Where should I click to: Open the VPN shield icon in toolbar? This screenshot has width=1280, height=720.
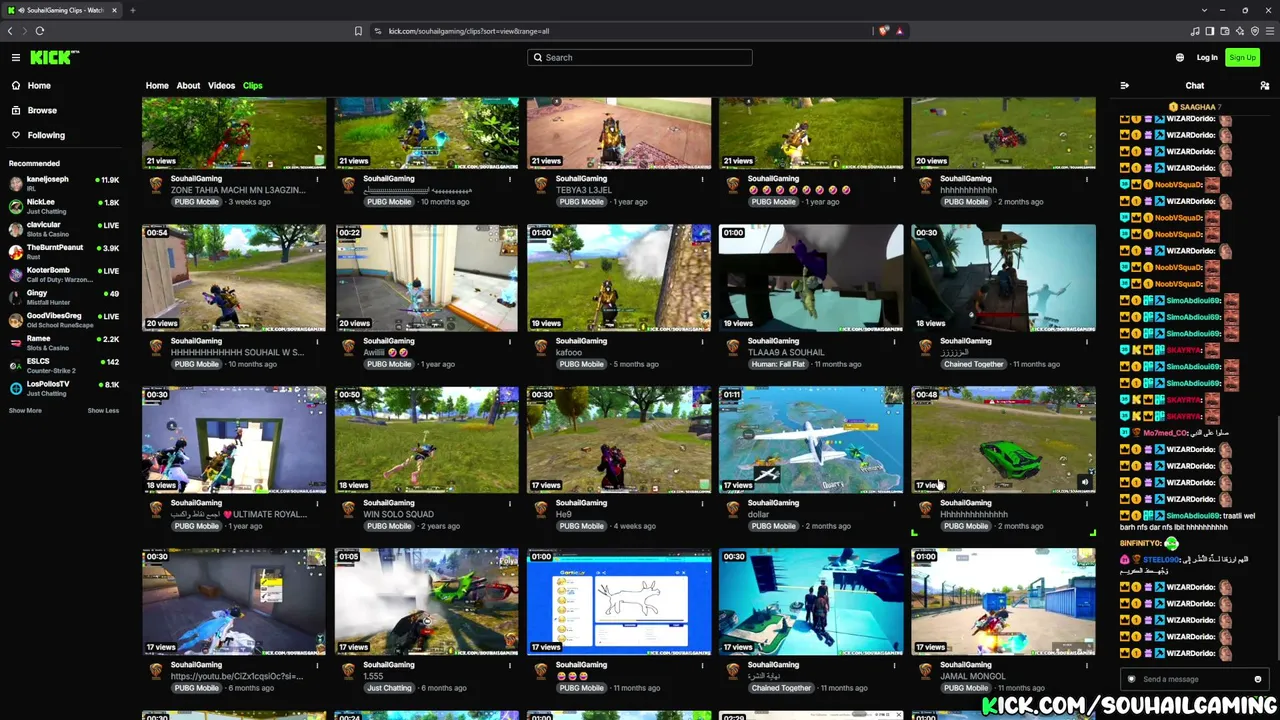[x=1255, y=31]
